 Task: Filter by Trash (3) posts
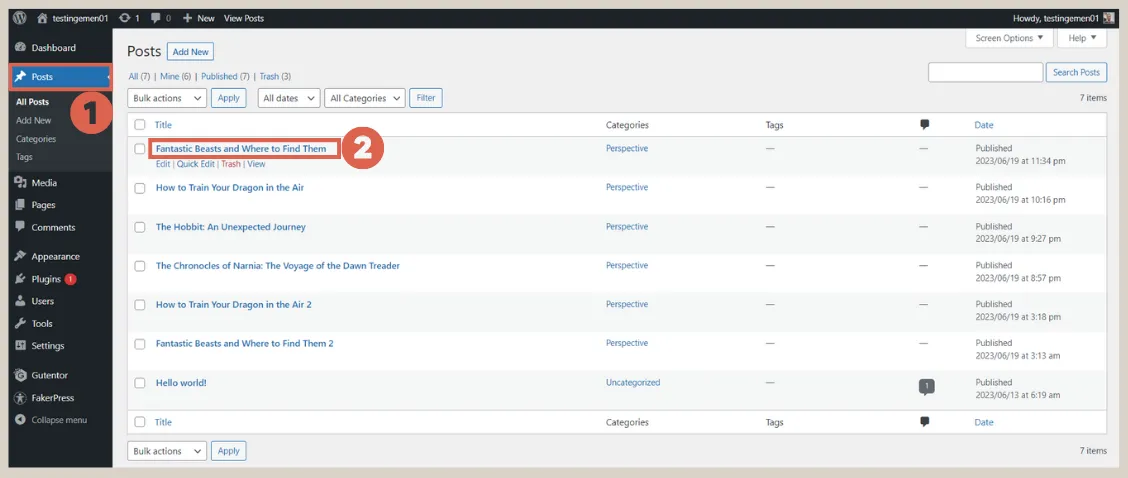pyautogui.click(x=275, y=76)
